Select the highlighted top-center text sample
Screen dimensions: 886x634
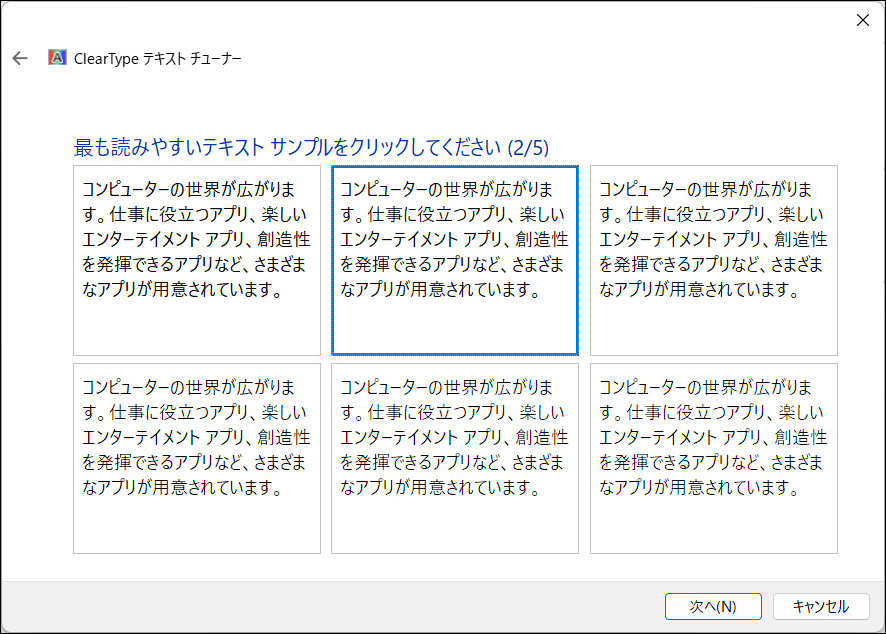pos(455,260)
